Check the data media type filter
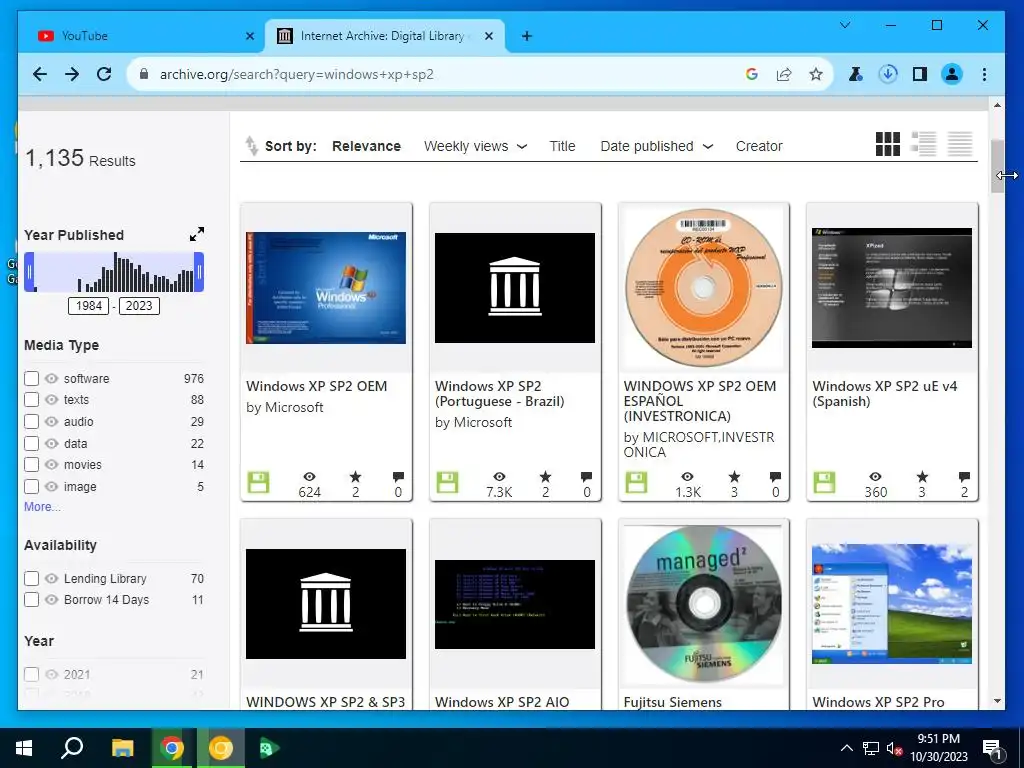 (31, 443)
